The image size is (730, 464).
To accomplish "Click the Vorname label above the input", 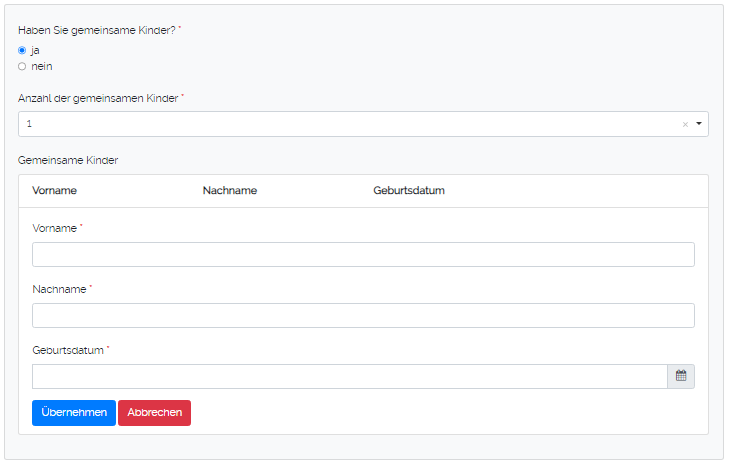I will click(x=55, y=228).
